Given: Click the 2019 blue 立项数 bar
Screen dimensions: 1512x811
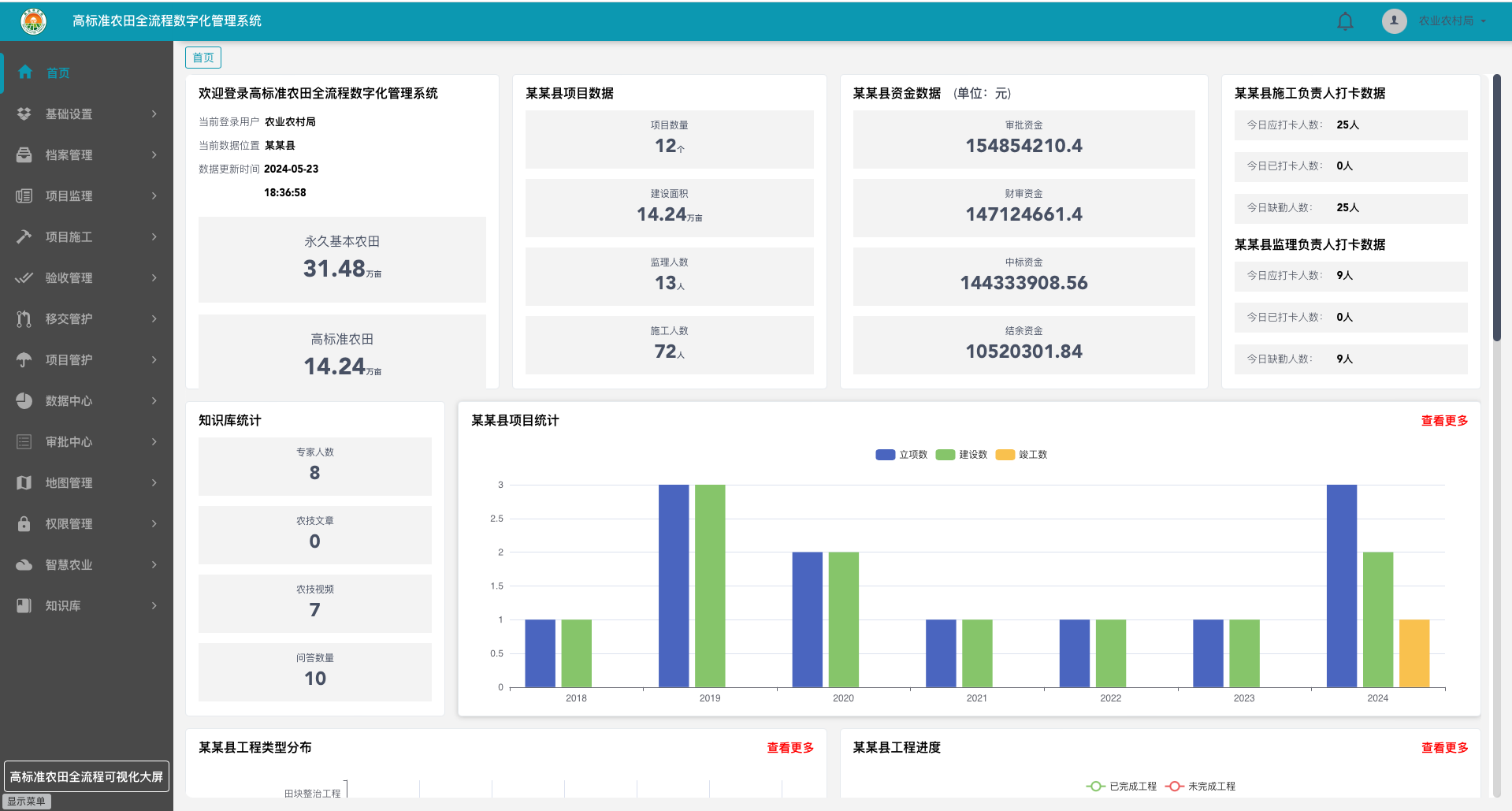Looking at the screenshot, I should pyautogui.click(x=674, y=586).
